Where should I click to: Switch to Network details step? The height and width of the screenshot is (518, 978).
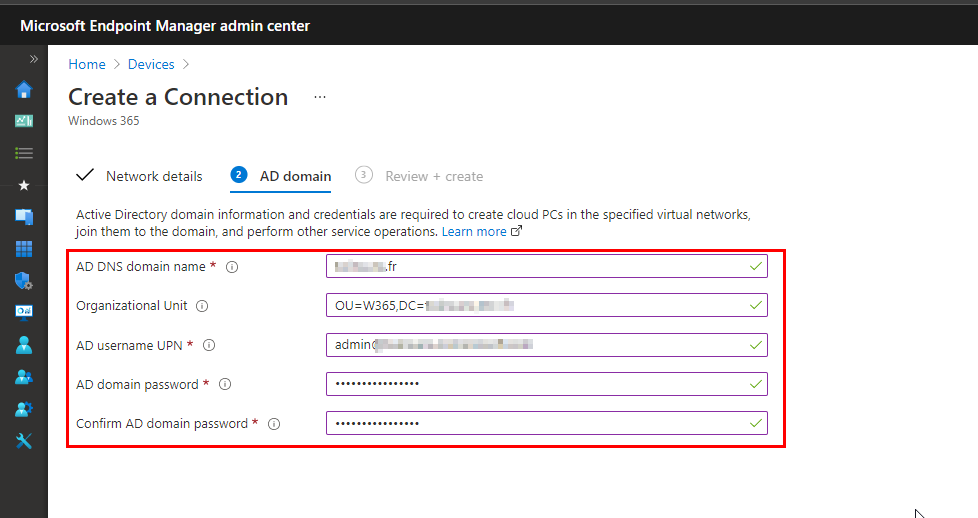pyautogui.click(x=139, y=176)
